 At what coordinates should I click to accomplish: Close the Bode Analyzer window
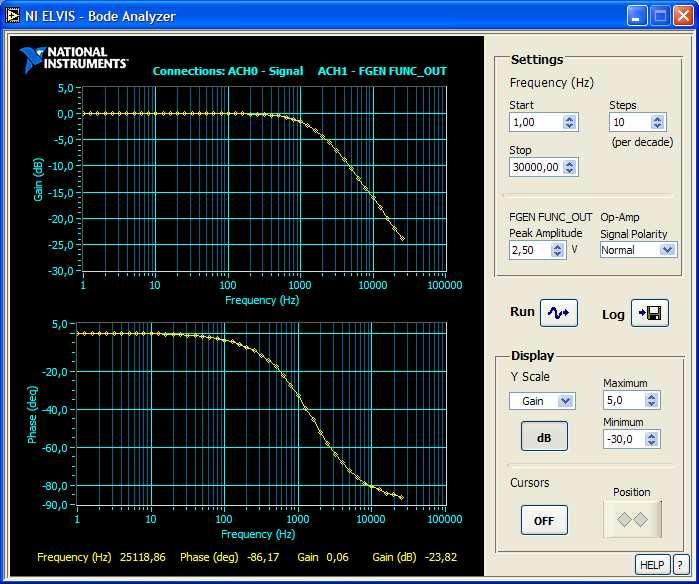(683, 16)
